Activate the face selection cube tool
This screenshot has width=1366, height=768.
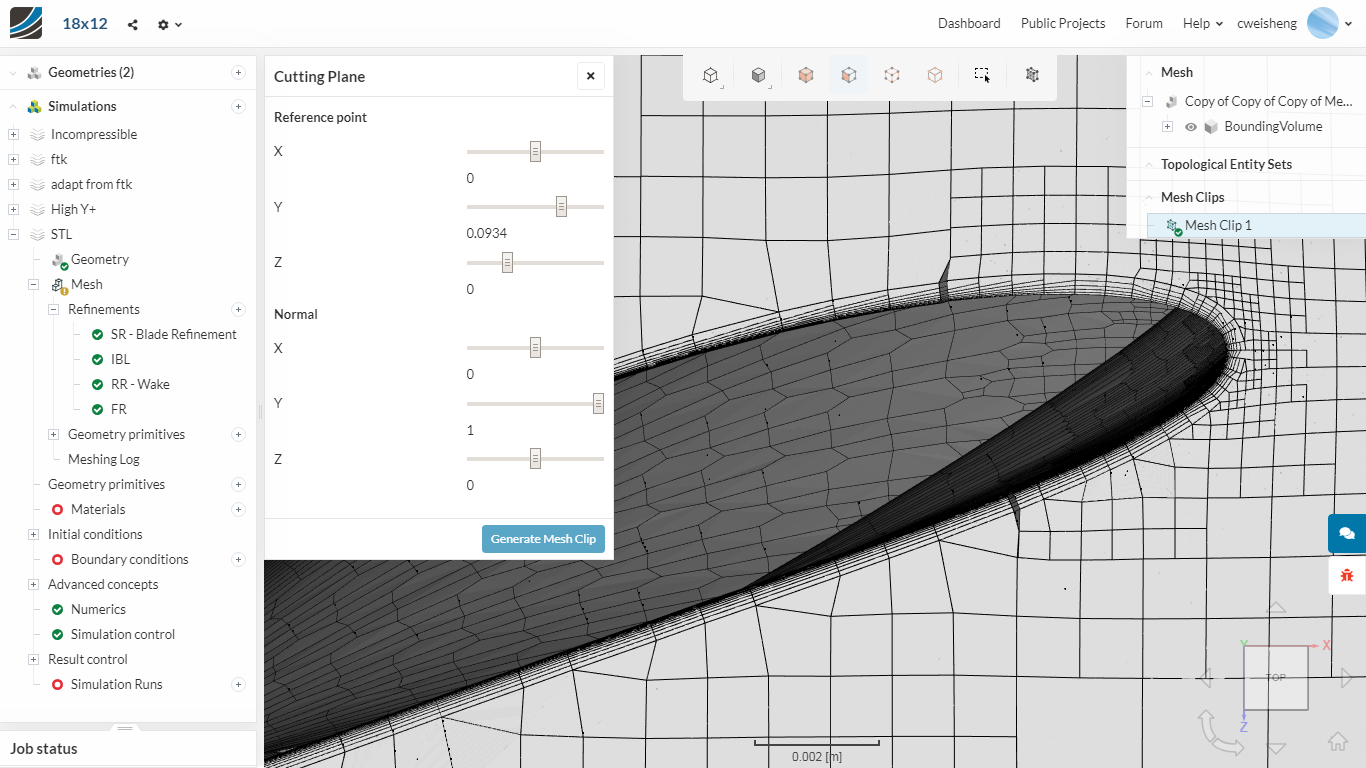(848, 75)
